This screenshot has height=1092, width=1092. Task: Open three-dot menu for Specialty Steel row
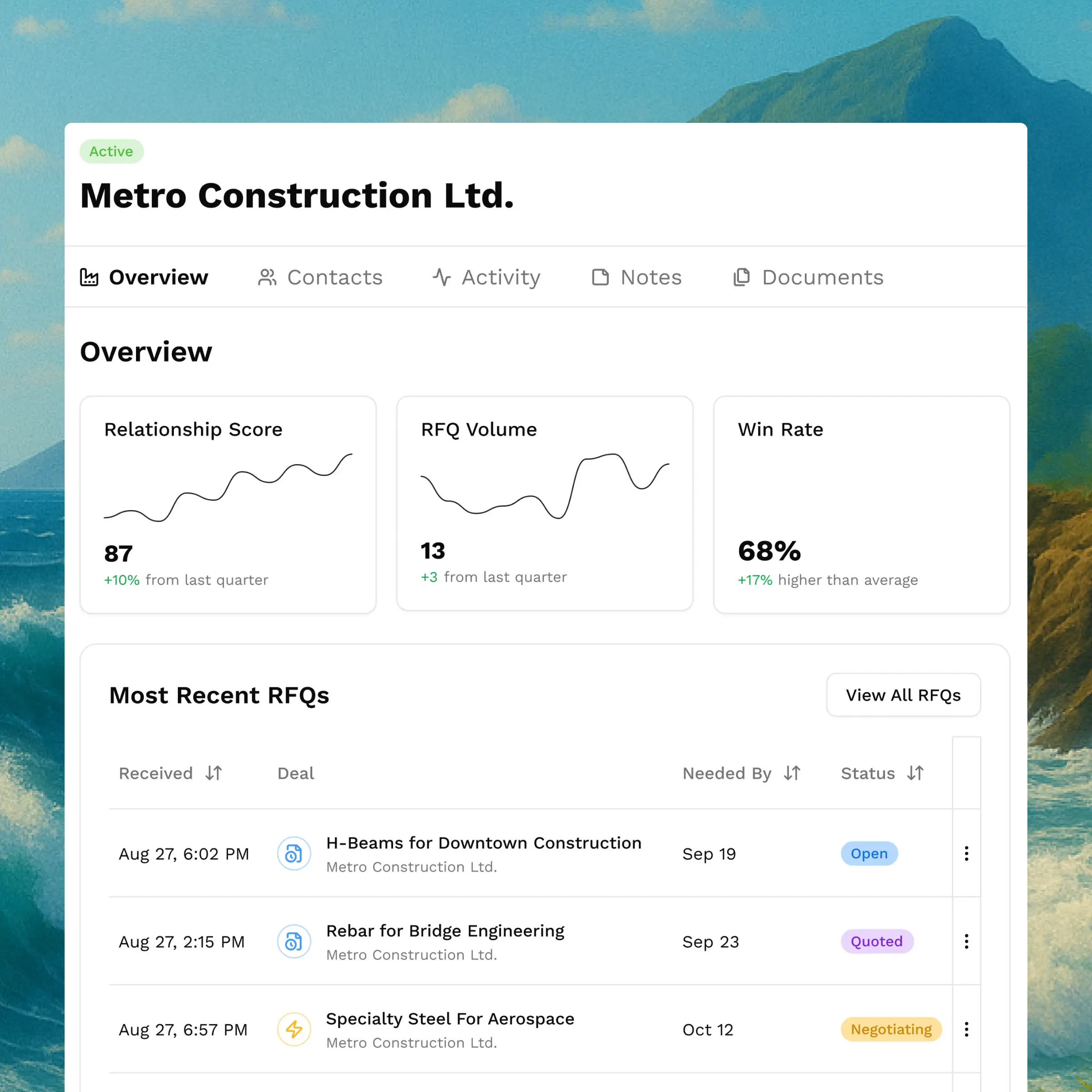point(966,1029)
